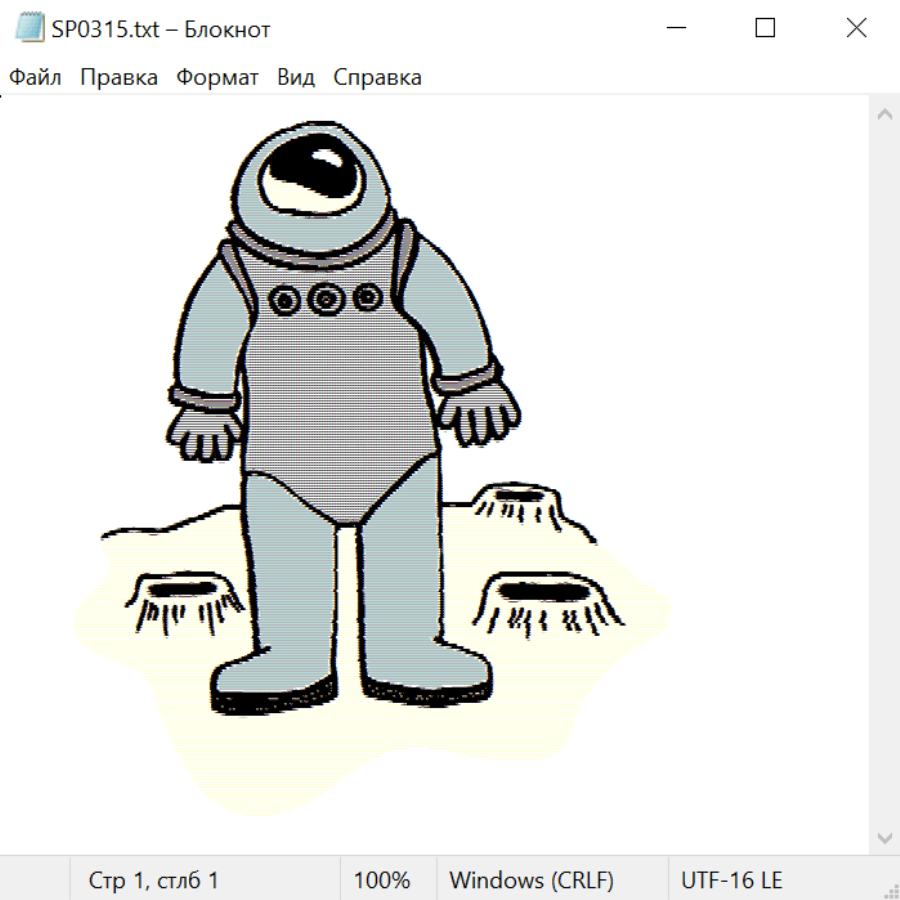Click the resize grip in bottom-right corner
The height and width of the screenshot is (900, 900).
(891, 891)
